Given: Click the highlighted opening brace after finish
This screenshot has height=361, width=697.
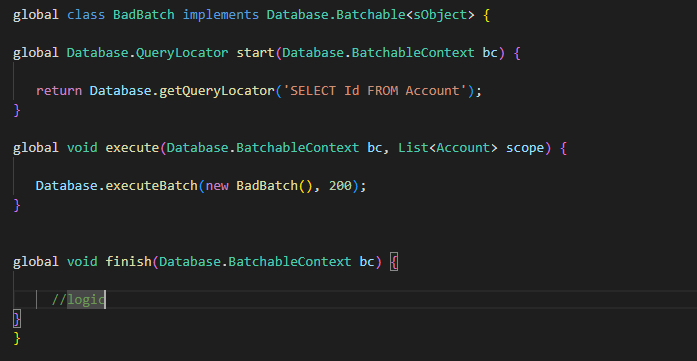Looking at the screenshot, I should pyautogui.click(x=394, y=262).
